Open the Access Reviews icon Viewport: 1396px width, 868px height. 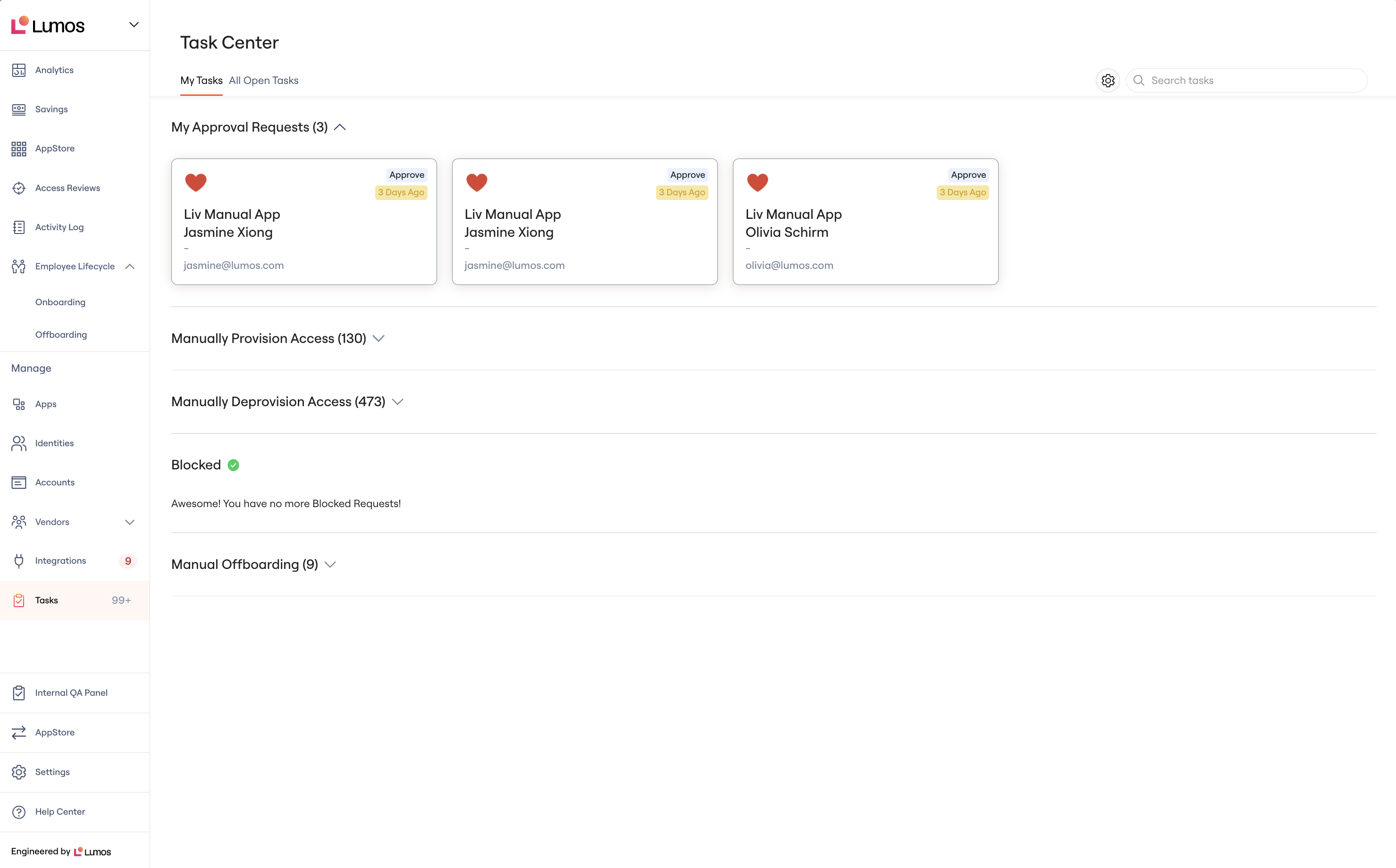pyautogui.click(x=19, y=188)
